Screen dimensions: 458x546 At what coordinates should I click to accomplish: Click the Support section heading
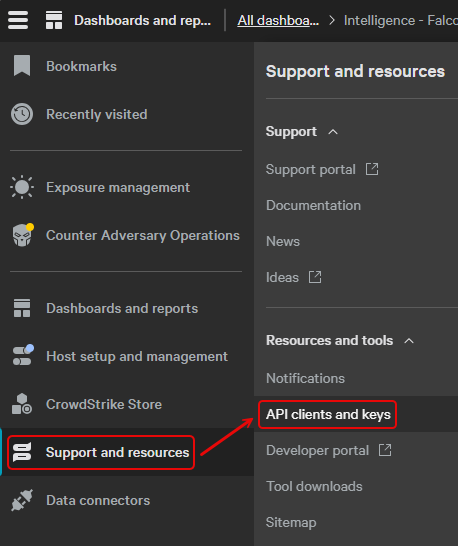pos(291,132)
